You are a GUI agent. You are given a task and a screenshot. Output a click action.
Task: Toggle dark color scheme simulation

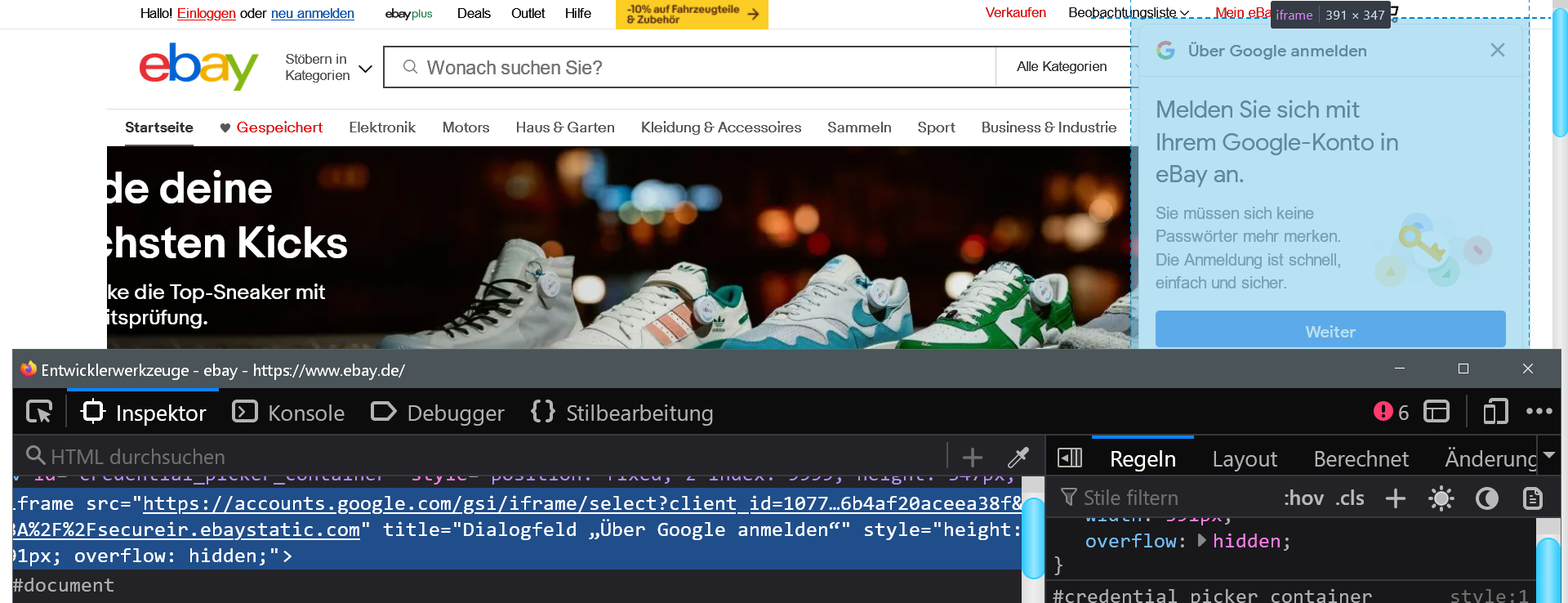click(x=1487, y=498)
